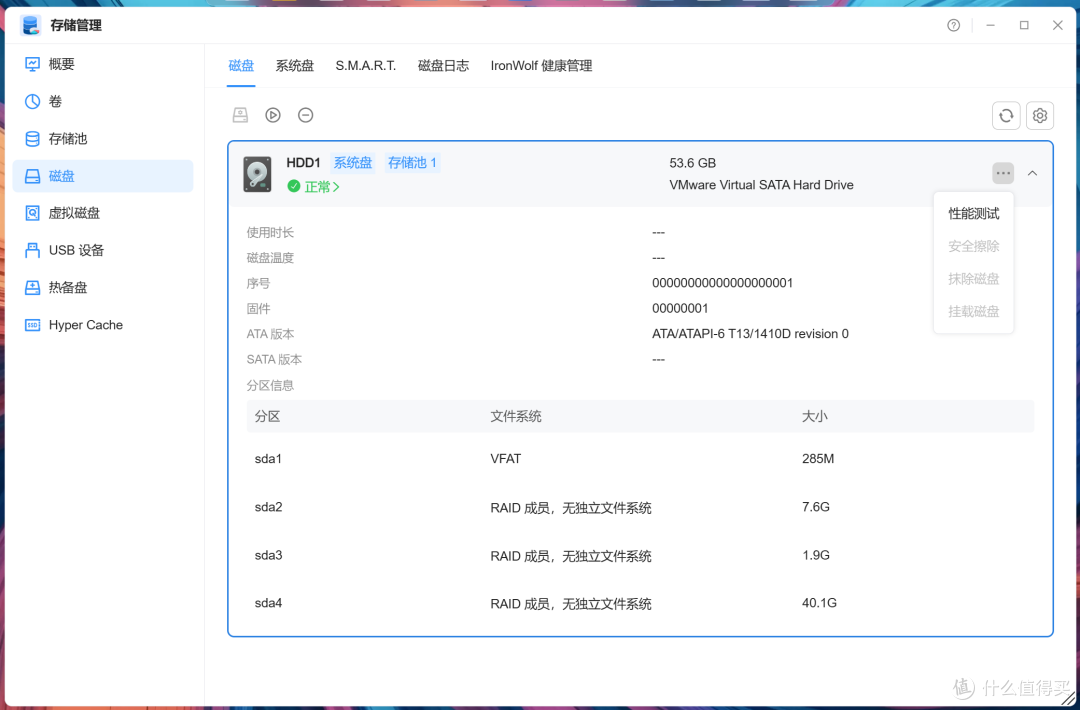The image size is (1080, 710).
Task: Click the HDD1 disk name
Action: pos(303,163)
